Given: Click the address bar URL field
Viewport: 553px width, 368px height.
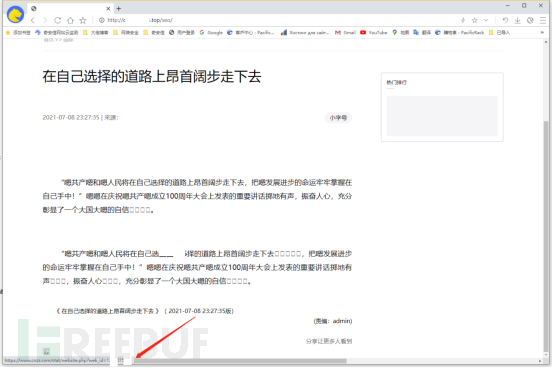Looking at the screenshot, I should tap(275, 20).
